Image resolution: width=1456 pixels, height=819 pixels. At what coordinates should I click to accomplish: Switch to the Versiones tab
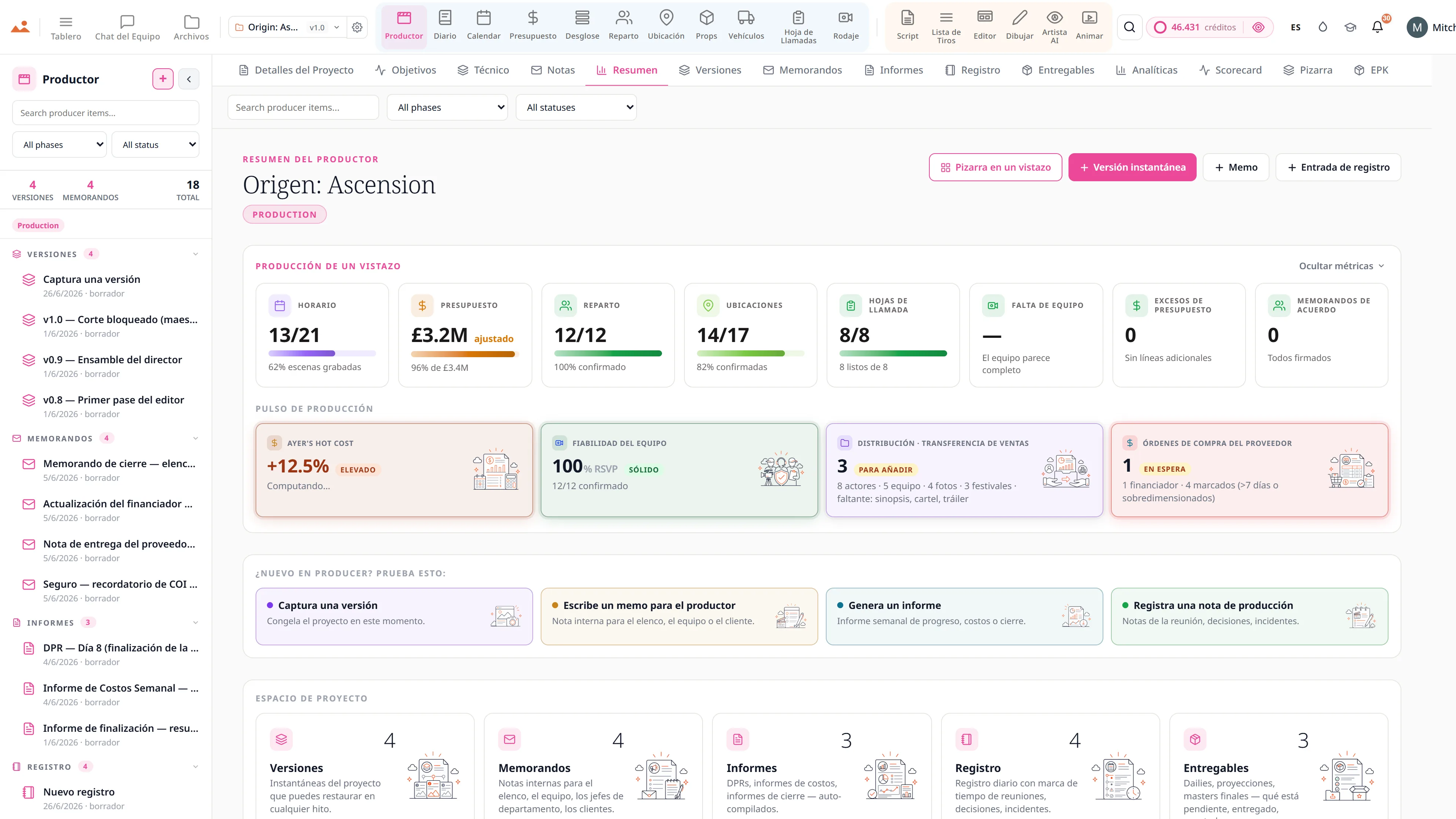coord(710,70)
